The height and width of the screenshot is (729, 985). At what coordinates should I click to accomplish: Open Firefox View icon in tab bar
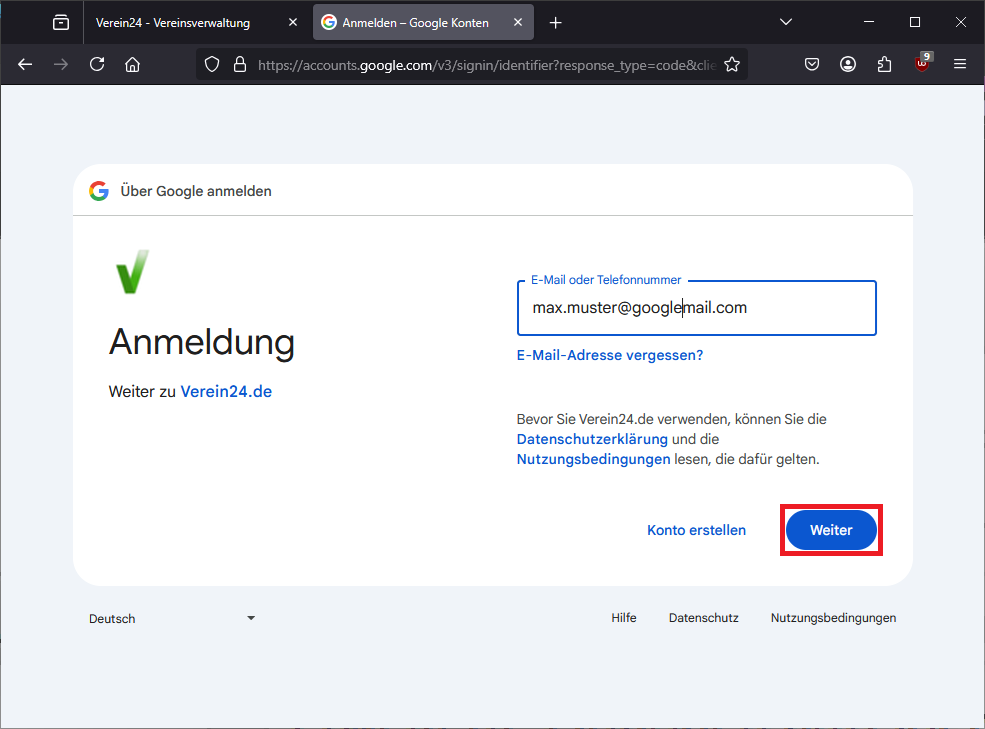point(61,23)
